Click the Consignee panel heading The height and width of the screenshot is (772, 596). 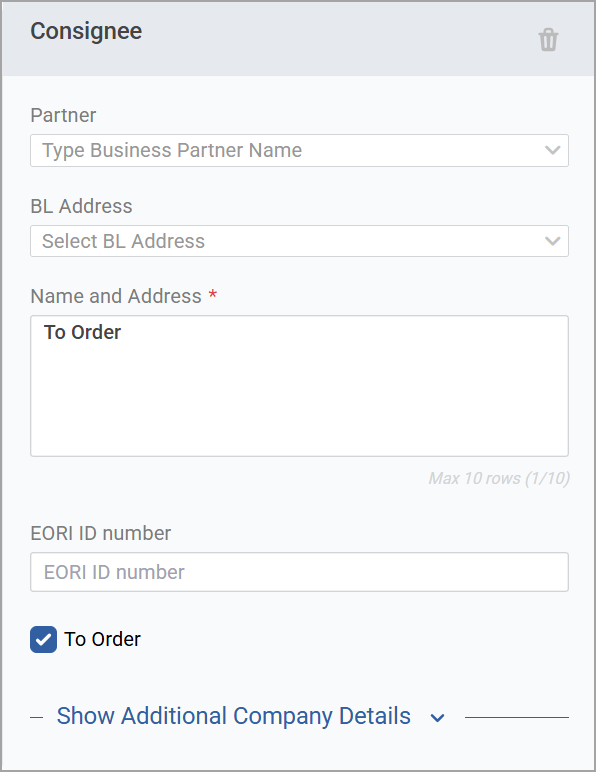point(86,32)
